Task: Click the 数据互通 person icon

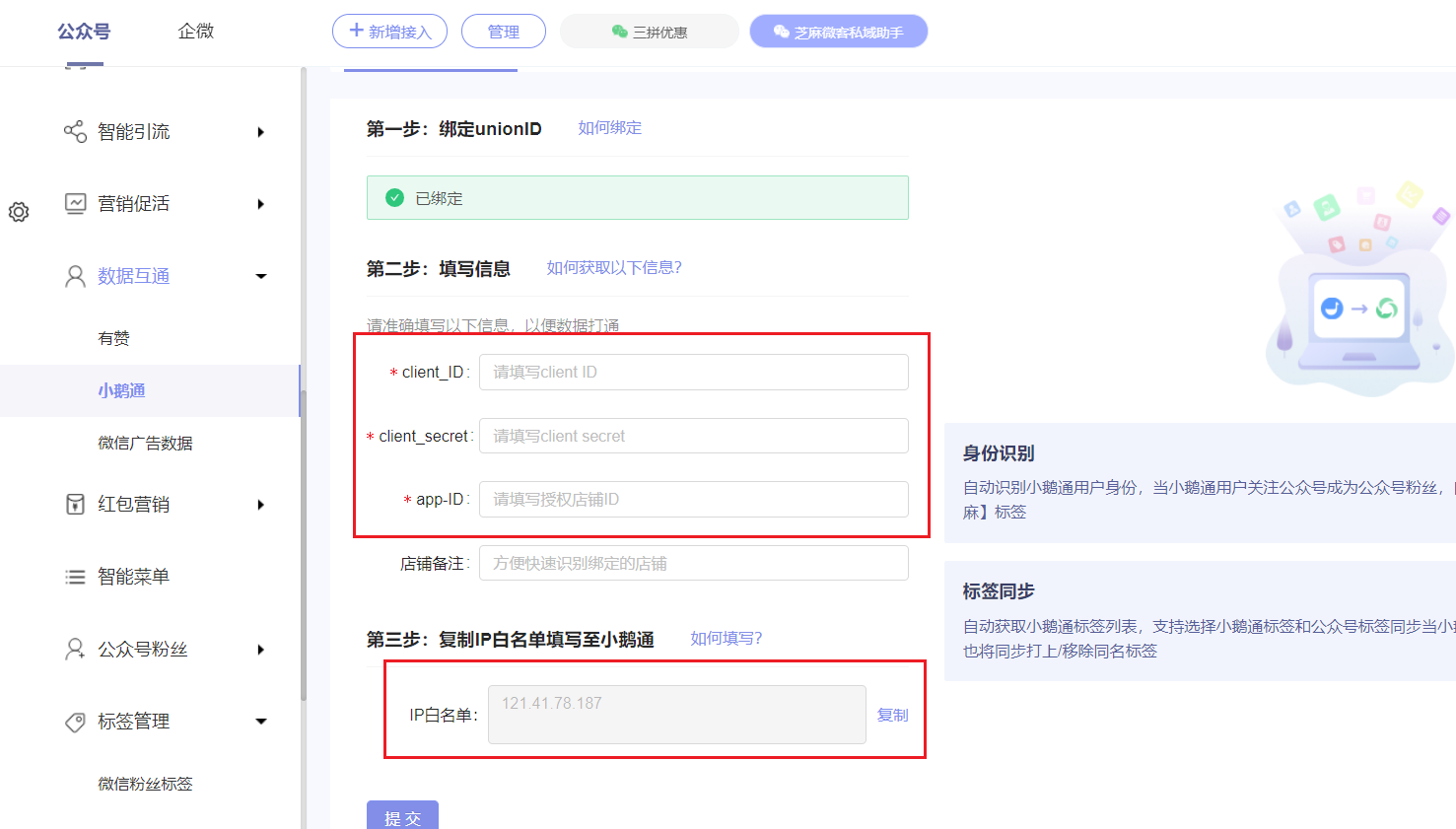Action: pyautogui.click(x=75, y=276)
